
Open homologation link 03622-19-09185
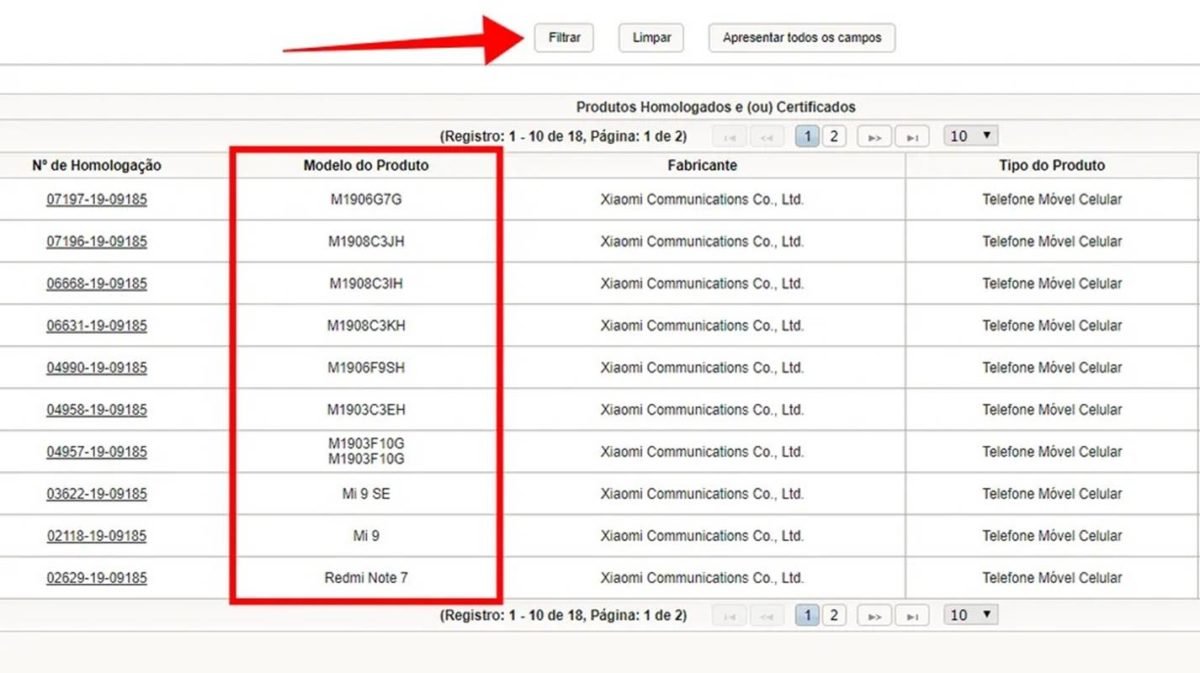97,493
